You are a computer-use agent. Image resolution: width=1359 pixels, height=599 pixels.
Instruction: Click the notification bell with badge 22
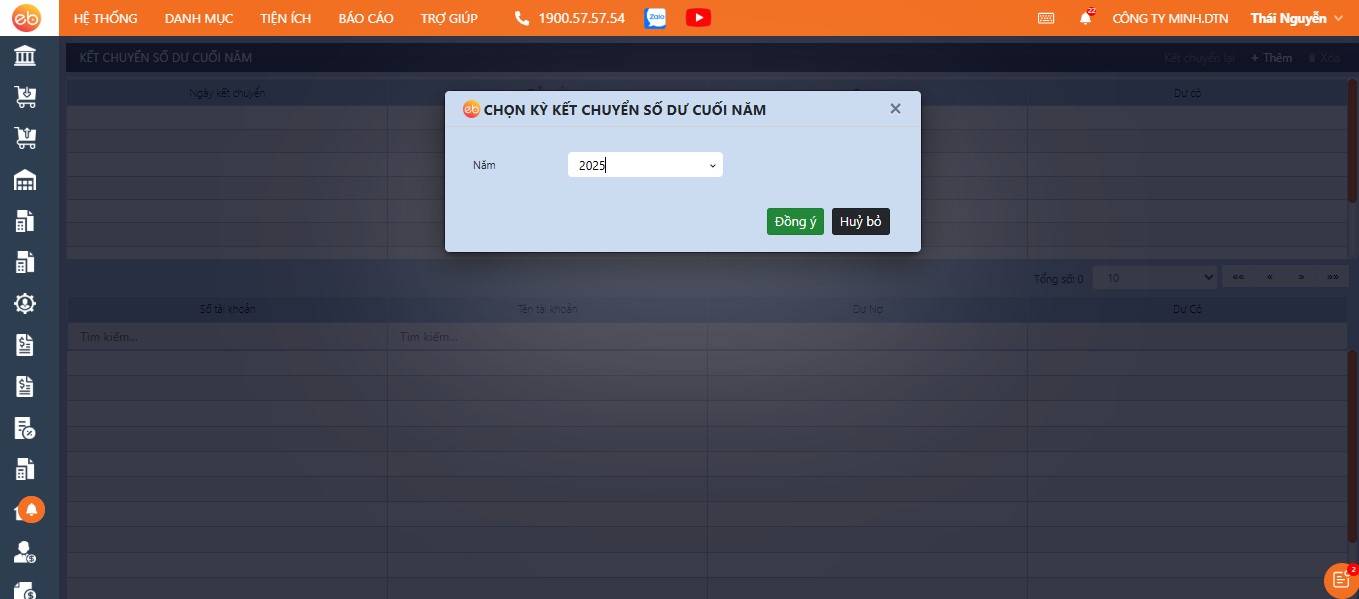point(1085,18)
